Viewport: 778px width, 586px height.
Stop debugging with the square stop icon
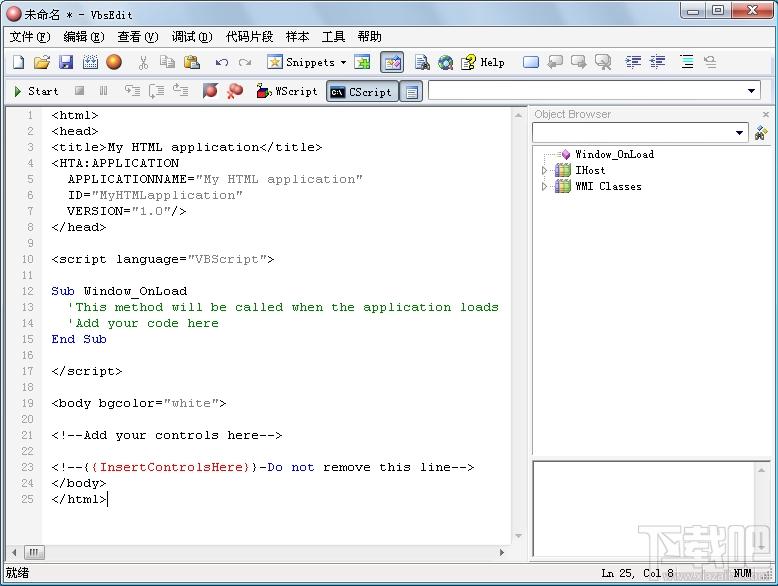coord(79,91)
